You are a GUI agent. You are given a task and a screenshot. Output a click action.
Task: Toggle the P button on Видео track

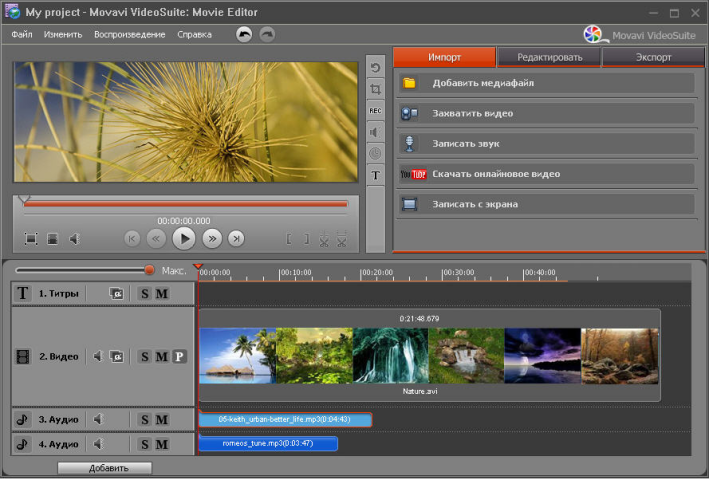click(179, 356)
